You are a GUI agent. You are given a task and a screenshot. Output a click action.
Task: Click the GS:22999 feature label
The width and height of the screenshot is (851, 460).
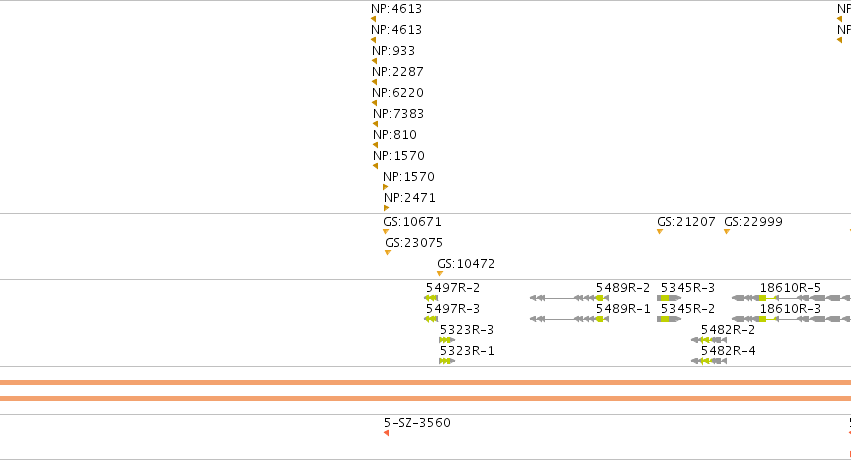753,222
